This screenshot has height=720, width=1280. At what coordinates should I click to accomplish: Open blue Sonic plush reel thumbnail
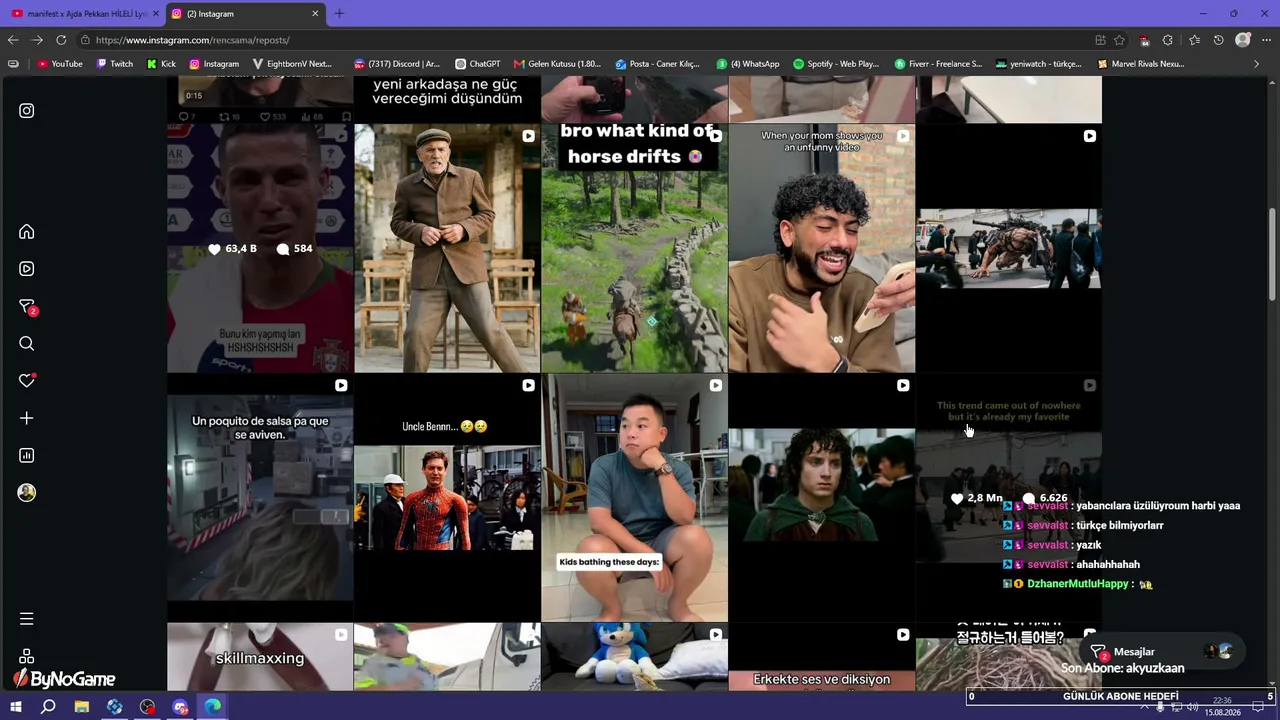point(634,657)
